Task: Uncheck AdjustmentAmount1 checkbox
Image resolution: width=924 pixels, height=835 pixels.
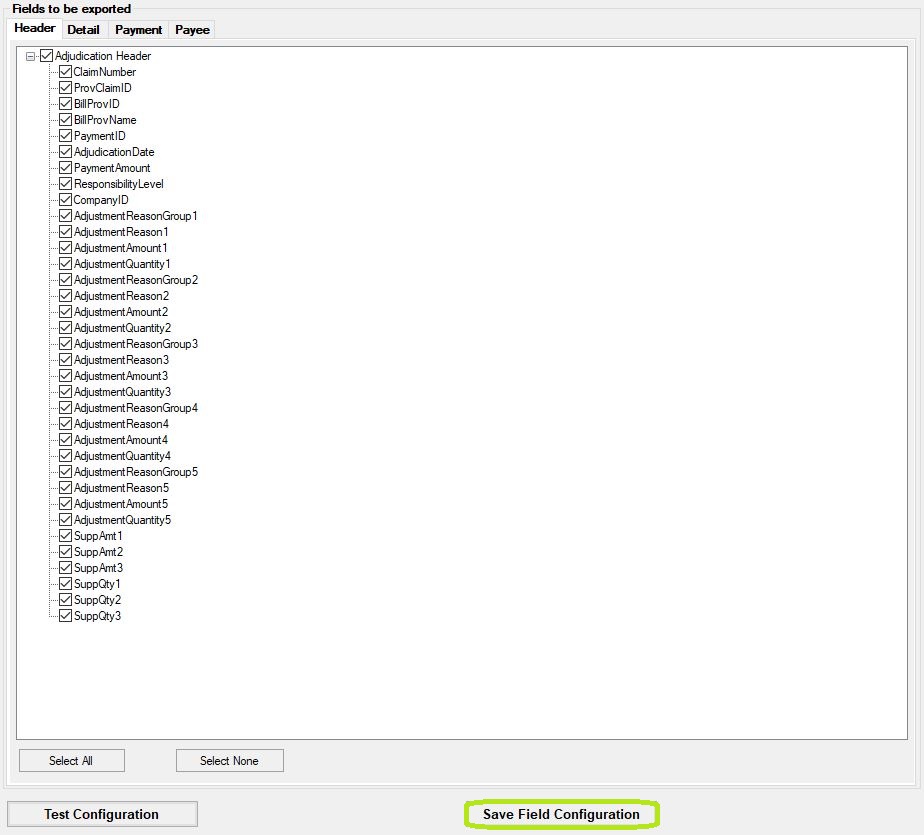Action: tap(65, 248)
